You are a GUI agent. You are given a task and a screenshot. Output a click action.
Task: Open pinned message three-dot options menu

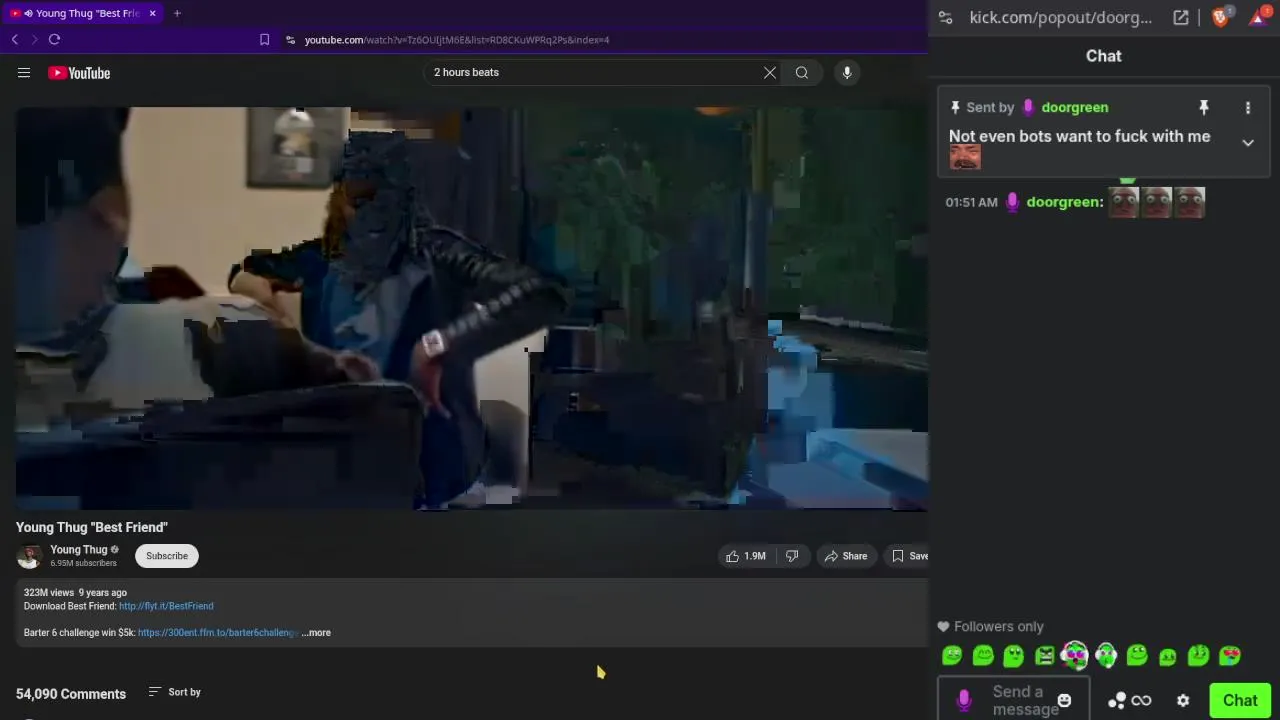pyautogui.click(x=1248, y=107)
